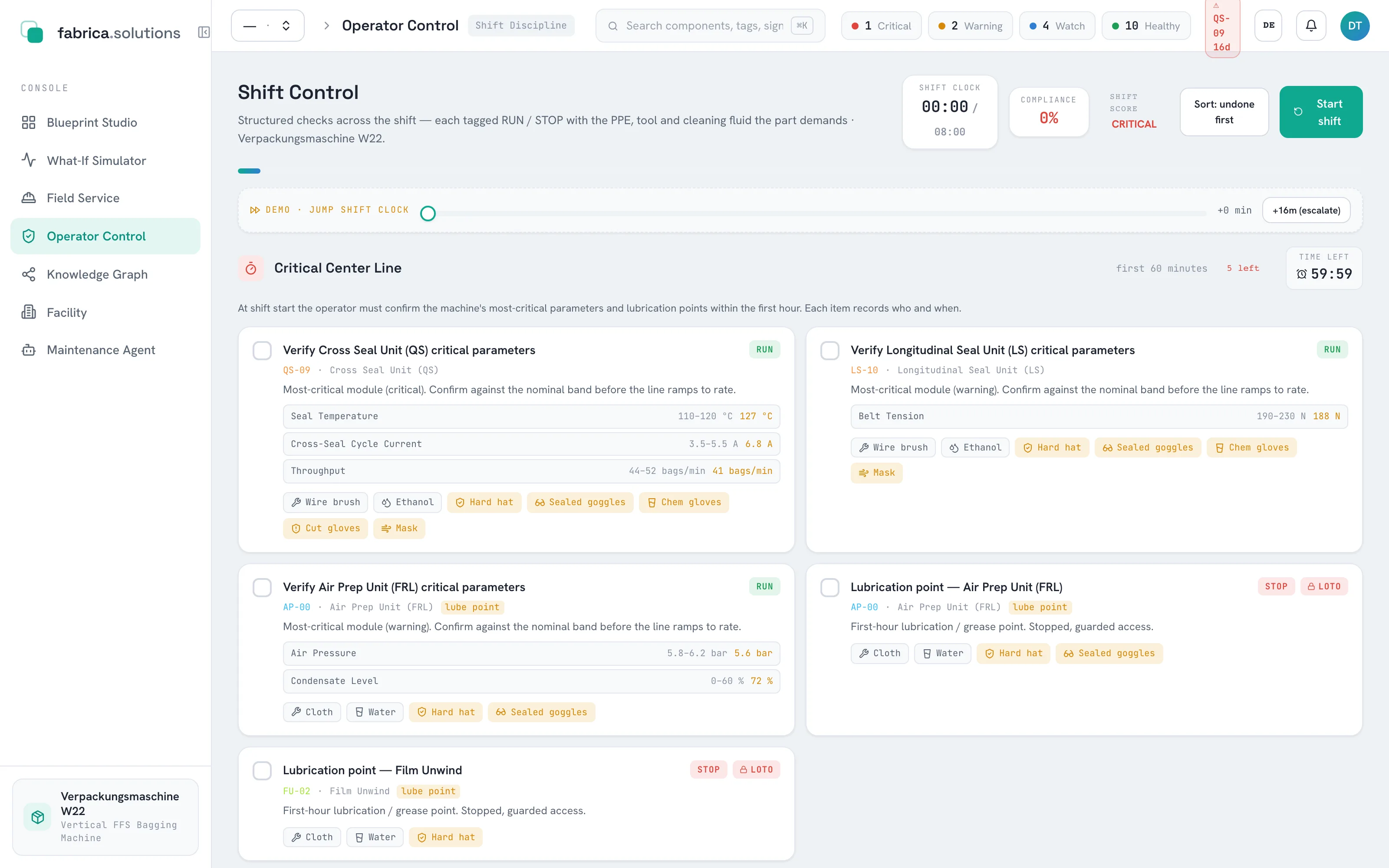Click the Maintenance Agent robot icon
This screenshot has height=868, width=1389.
[29, 350]
